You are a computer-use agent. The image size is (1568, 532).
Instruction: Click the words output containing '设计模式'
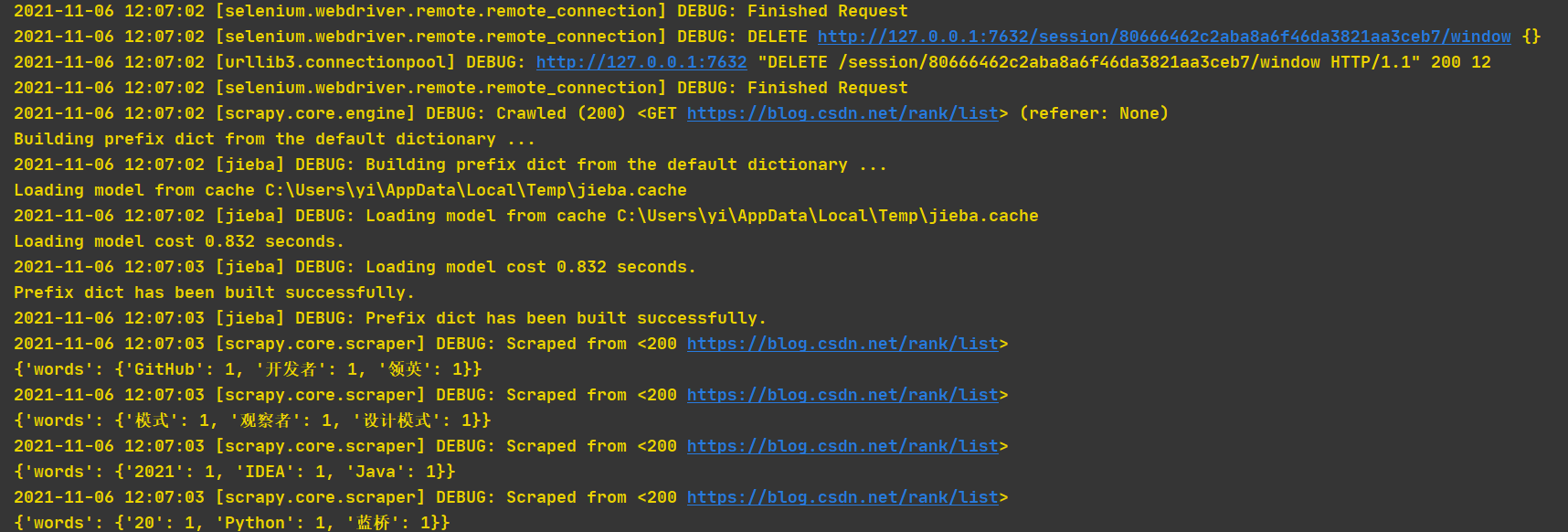pos(252,420)
